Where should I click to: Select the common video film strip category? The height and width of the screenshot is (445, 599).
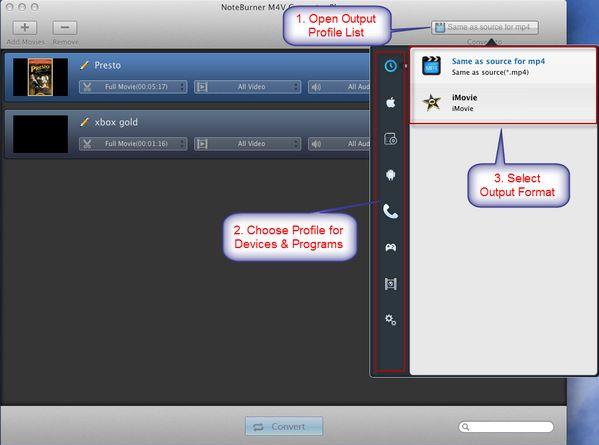click(x=390, y=284)
